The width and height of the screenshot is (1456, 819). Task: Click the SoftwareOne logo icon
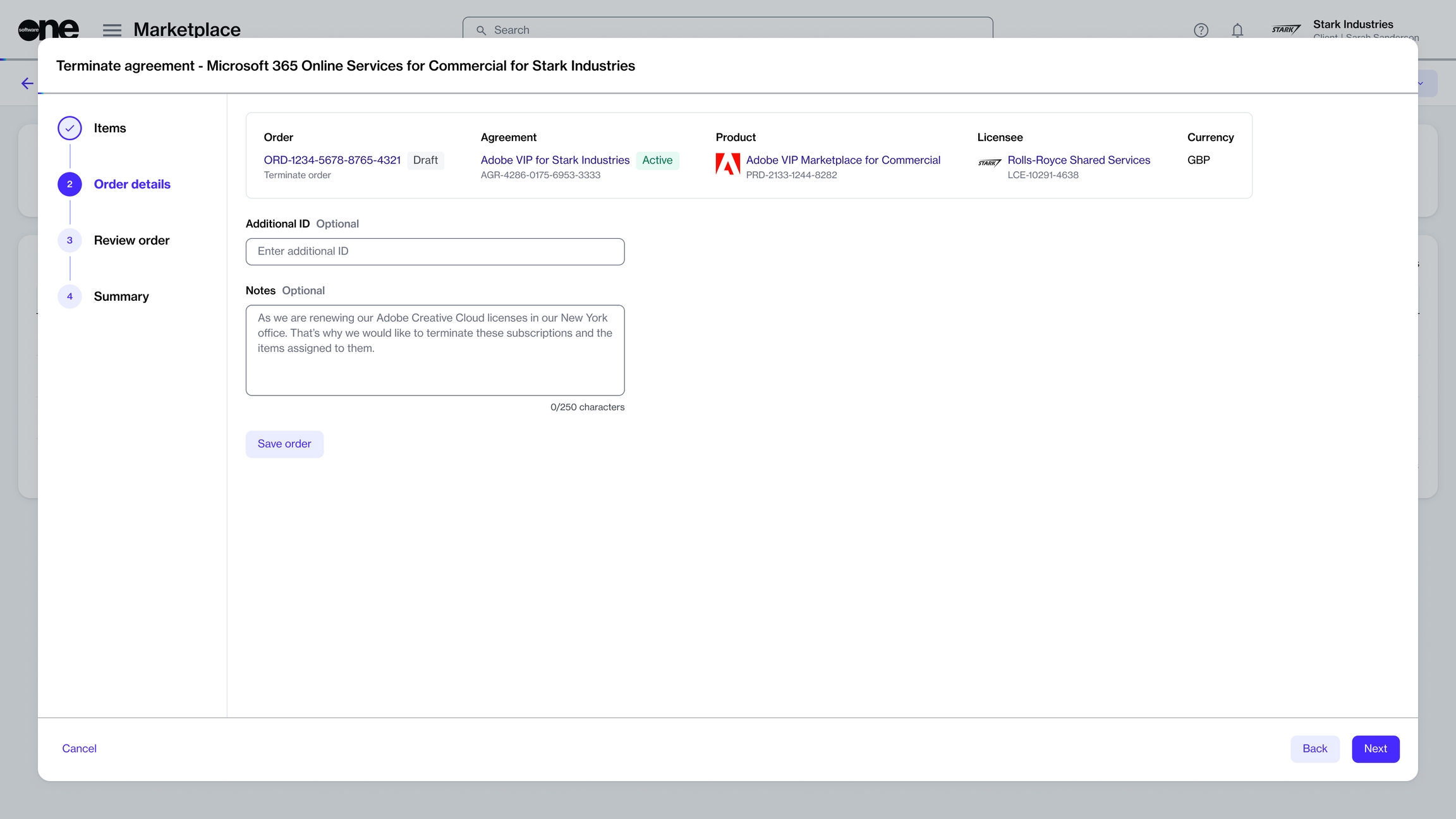48,29
